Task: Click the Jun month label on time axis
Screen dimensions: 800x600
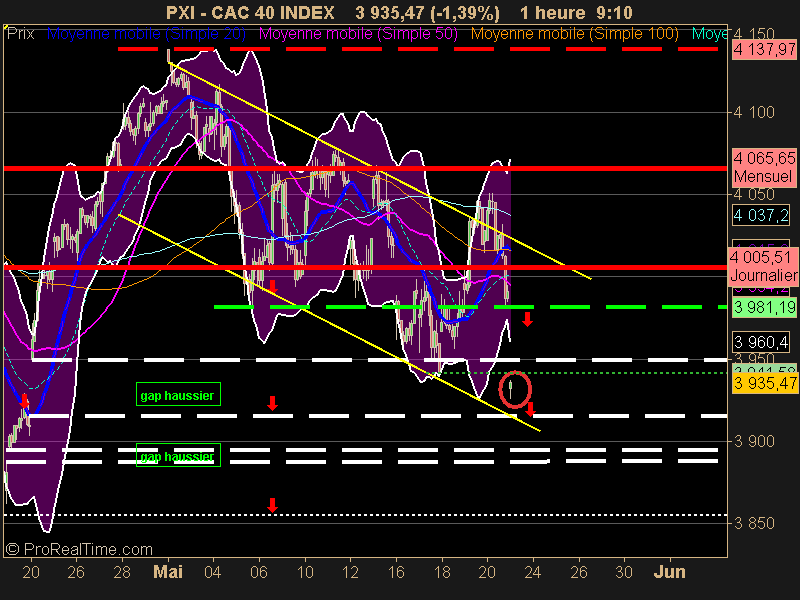Action: 670,572
